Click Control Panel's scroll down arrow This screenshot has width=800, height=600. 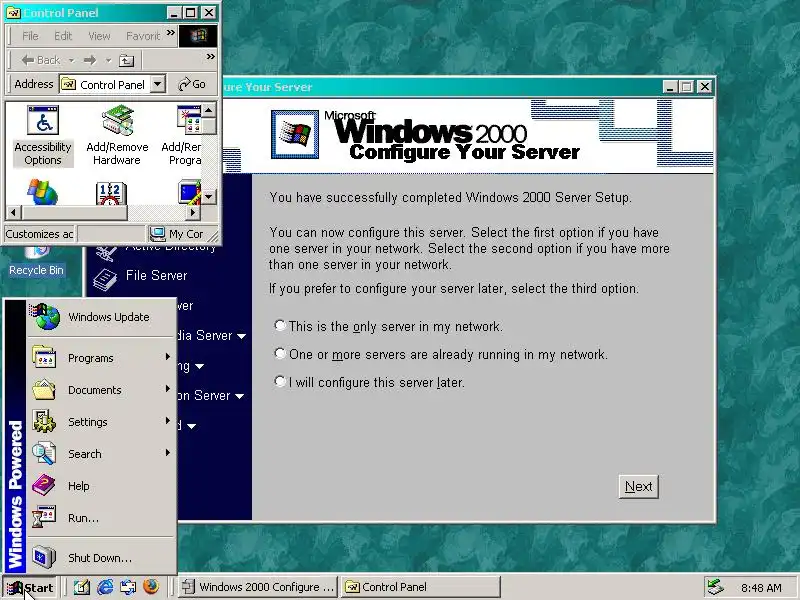[209, 196]
